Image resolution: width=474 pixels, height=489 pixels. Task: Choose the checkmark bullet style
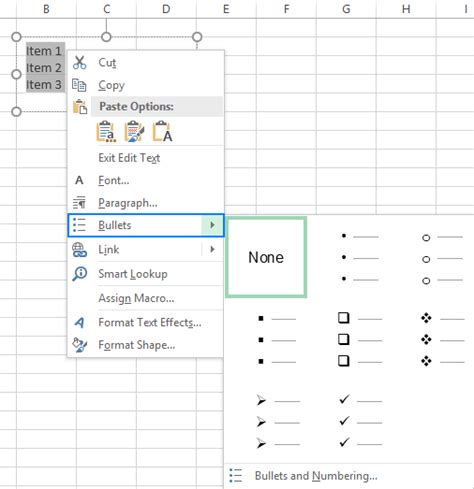360,421
